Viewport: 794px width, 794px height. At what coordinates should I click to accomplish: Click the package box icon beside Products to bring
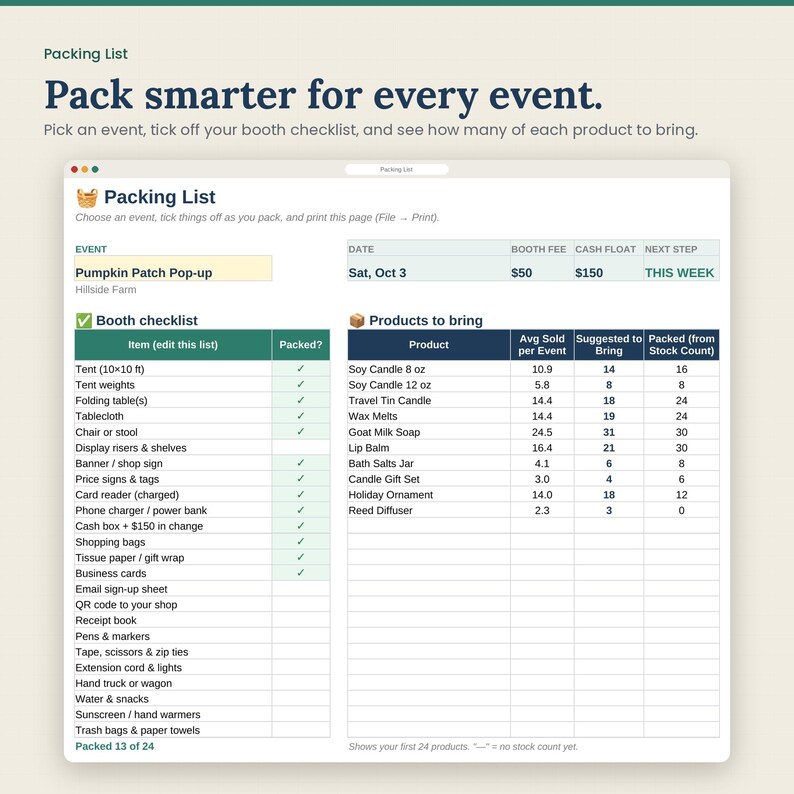pos(357,321)
